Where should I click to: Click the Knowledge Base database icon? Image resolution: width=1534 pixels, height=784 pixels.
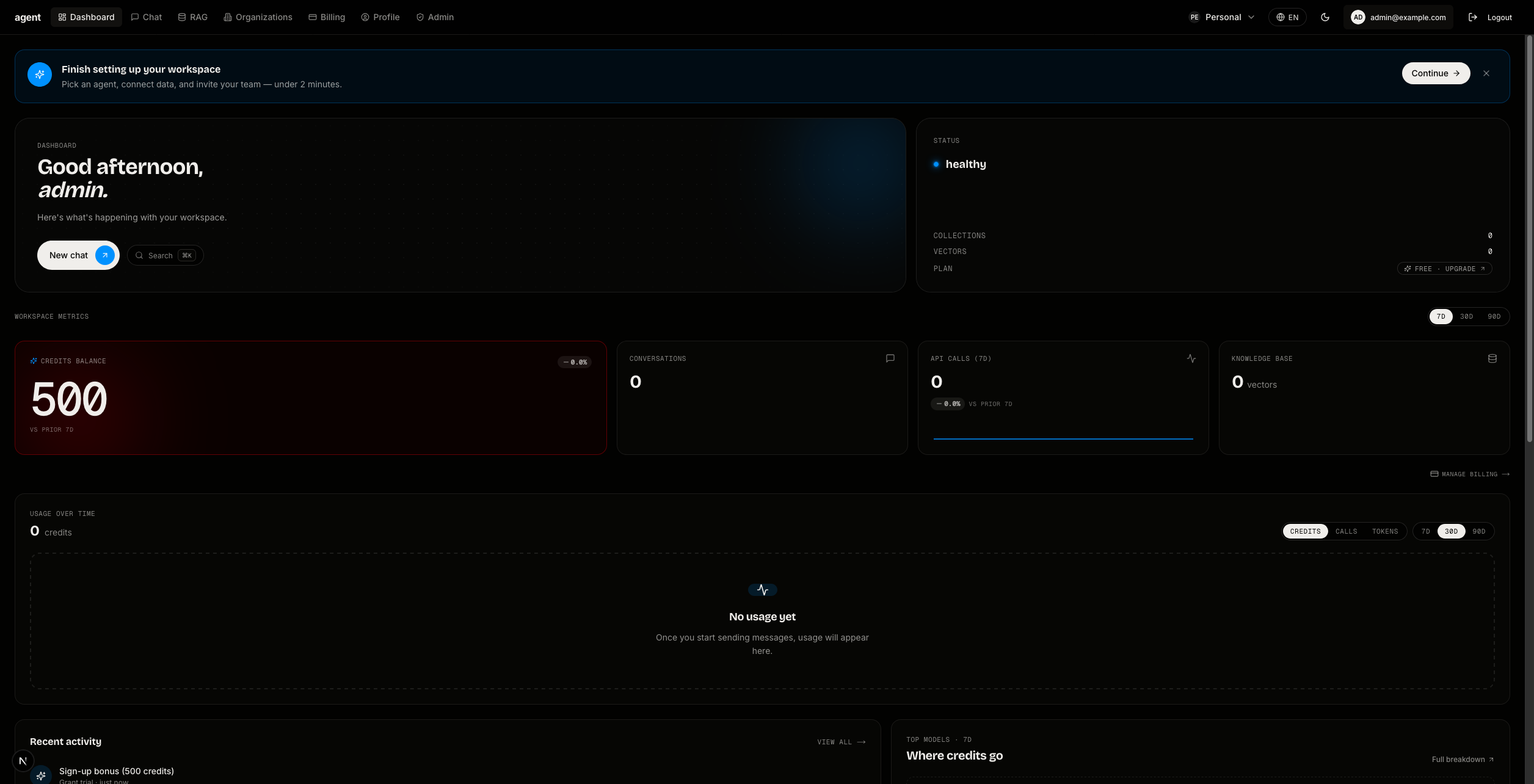pos(1492,358)
